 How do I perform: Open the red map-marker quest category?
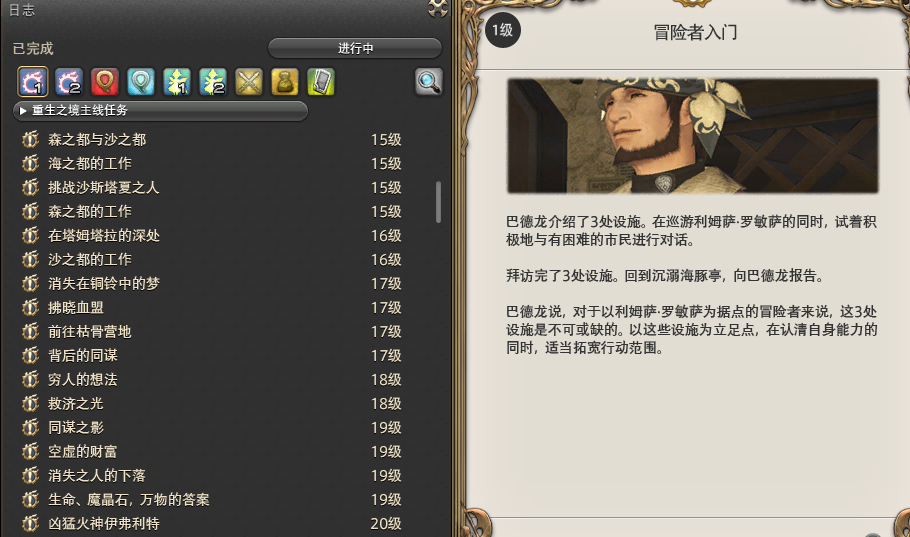pyautogui.click(x=104, y=82)
